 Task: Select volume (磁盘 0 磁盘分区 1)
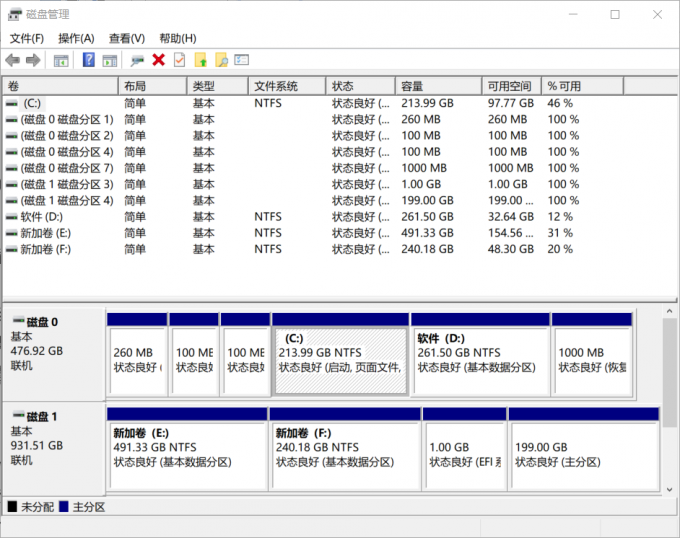pyautogui.click(x=313, y=120)
